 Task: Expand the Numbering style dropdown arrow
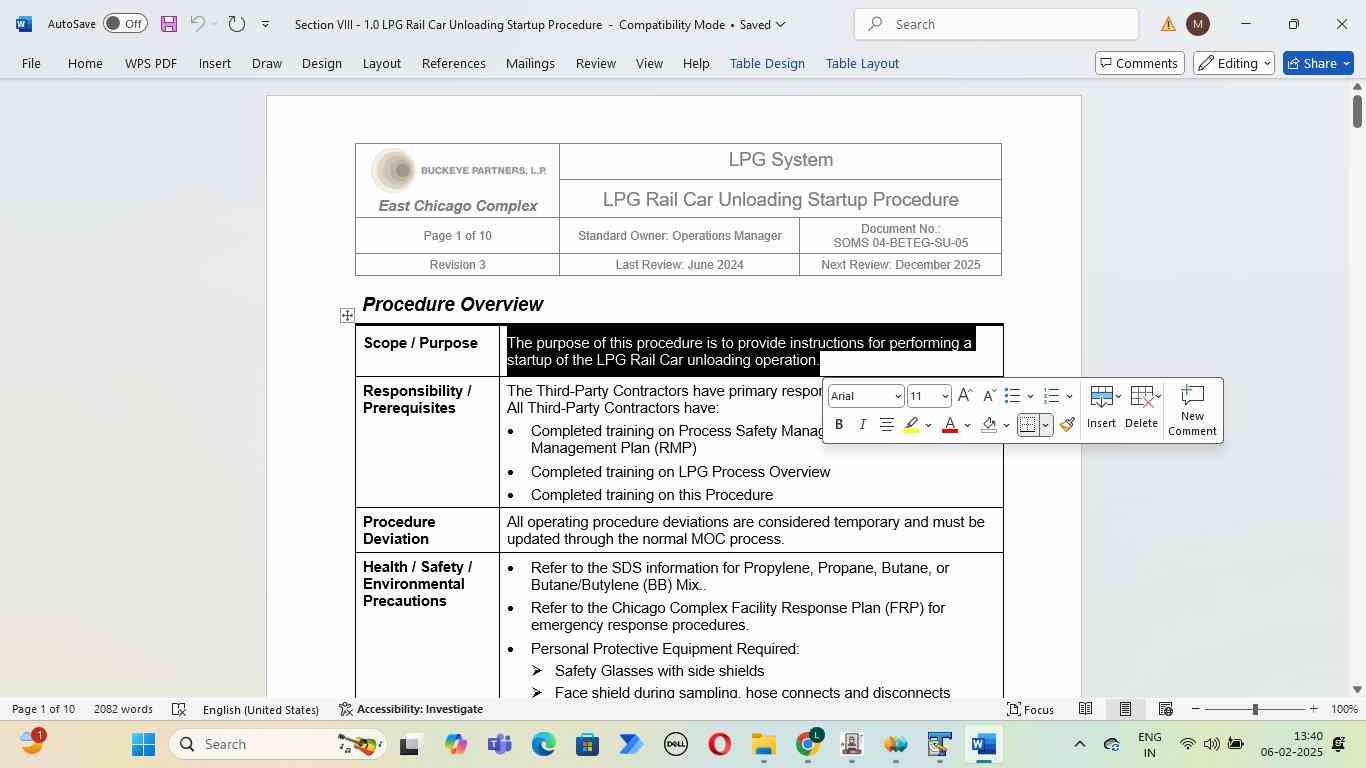coord(1069,396)
